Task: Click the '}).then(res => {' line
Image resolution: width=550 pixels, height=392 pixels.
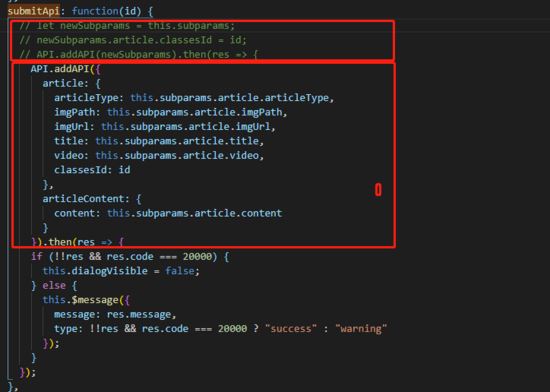Action: coord(78,242)
